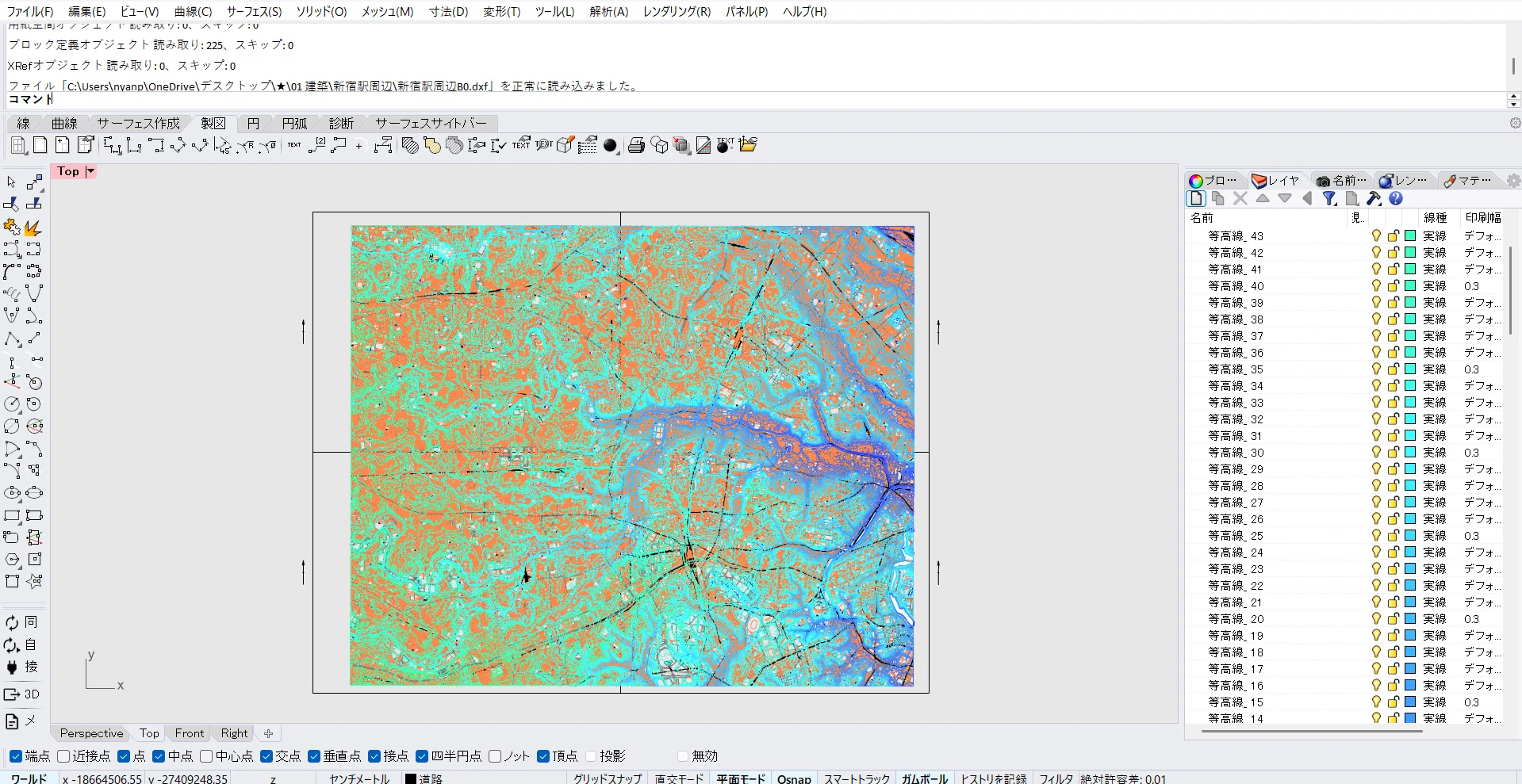Disable the 端点 osnap checkbox
1522x784 pixels.
15,756
